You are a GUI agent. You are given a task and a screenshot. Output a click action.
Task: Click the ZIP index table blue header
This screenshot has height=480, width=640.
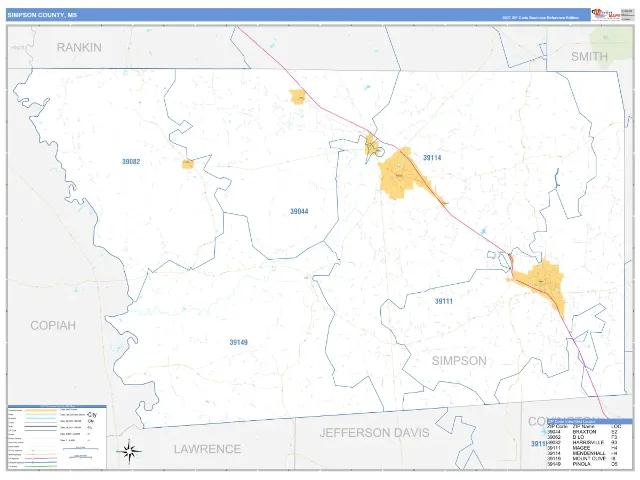click(x=589, y=421)
